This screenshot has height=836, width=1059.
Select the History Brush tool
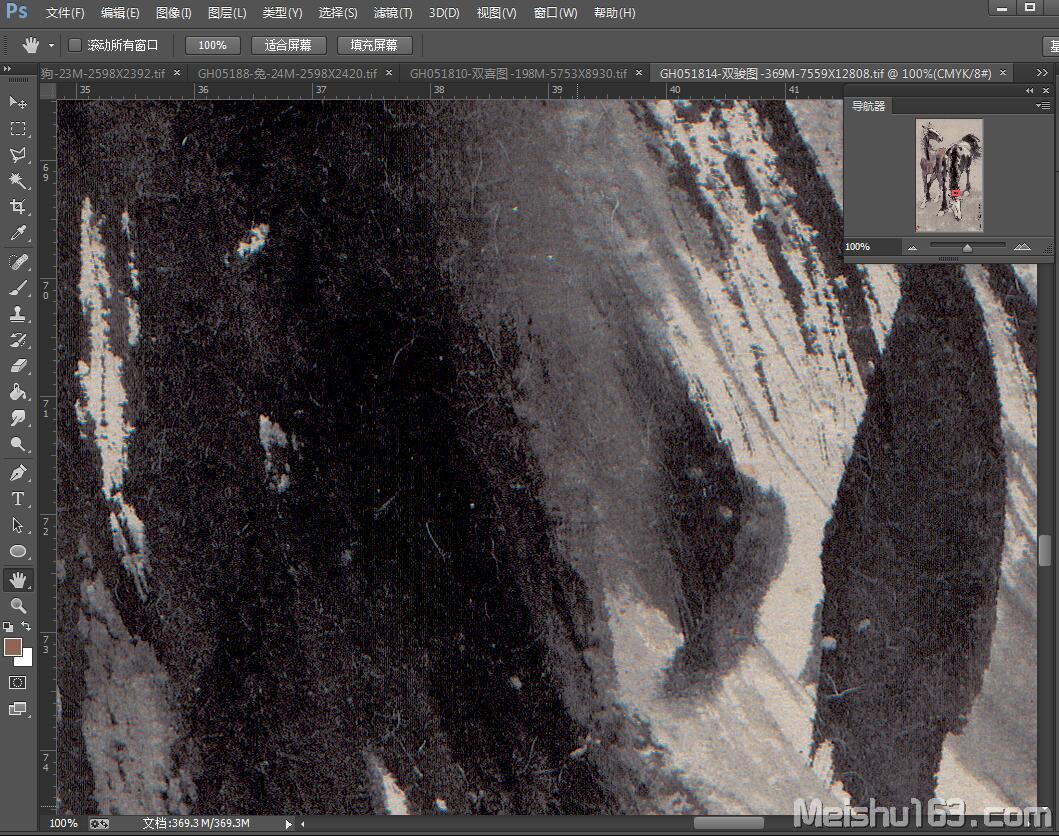(x=18, y=340)
